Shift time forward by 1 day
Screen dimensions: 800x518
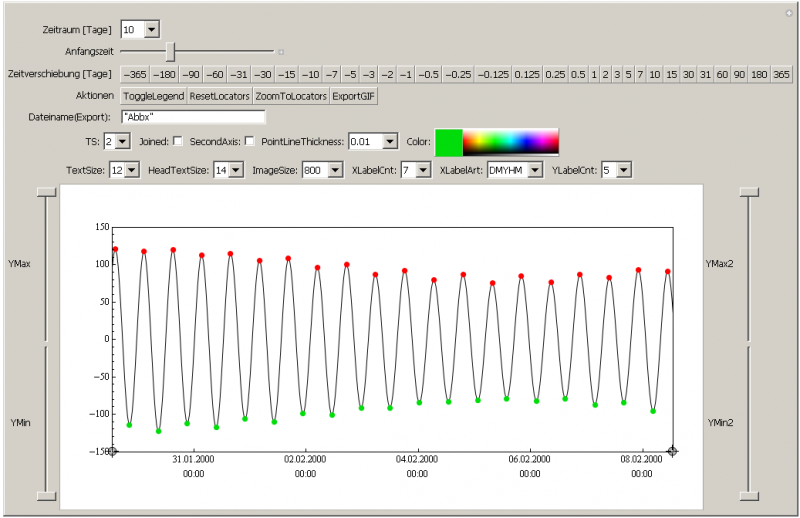(594, 75)
